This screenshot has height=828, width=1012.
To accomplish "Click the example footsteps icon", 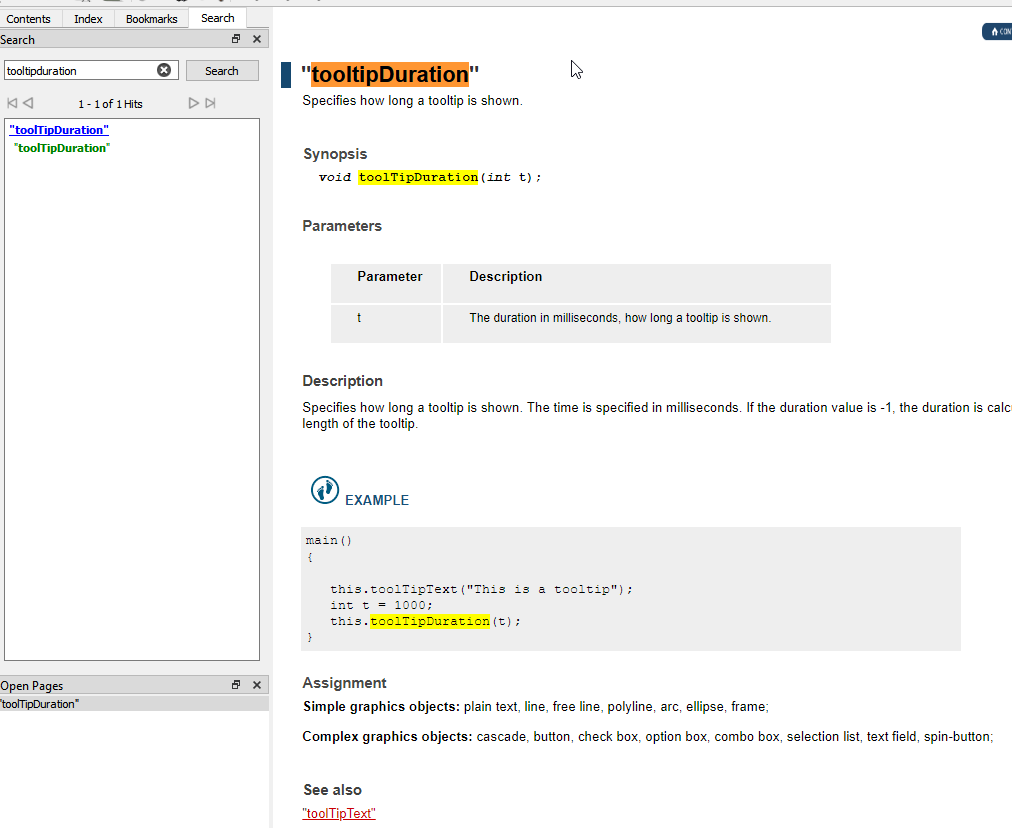I will click(324, 490).
